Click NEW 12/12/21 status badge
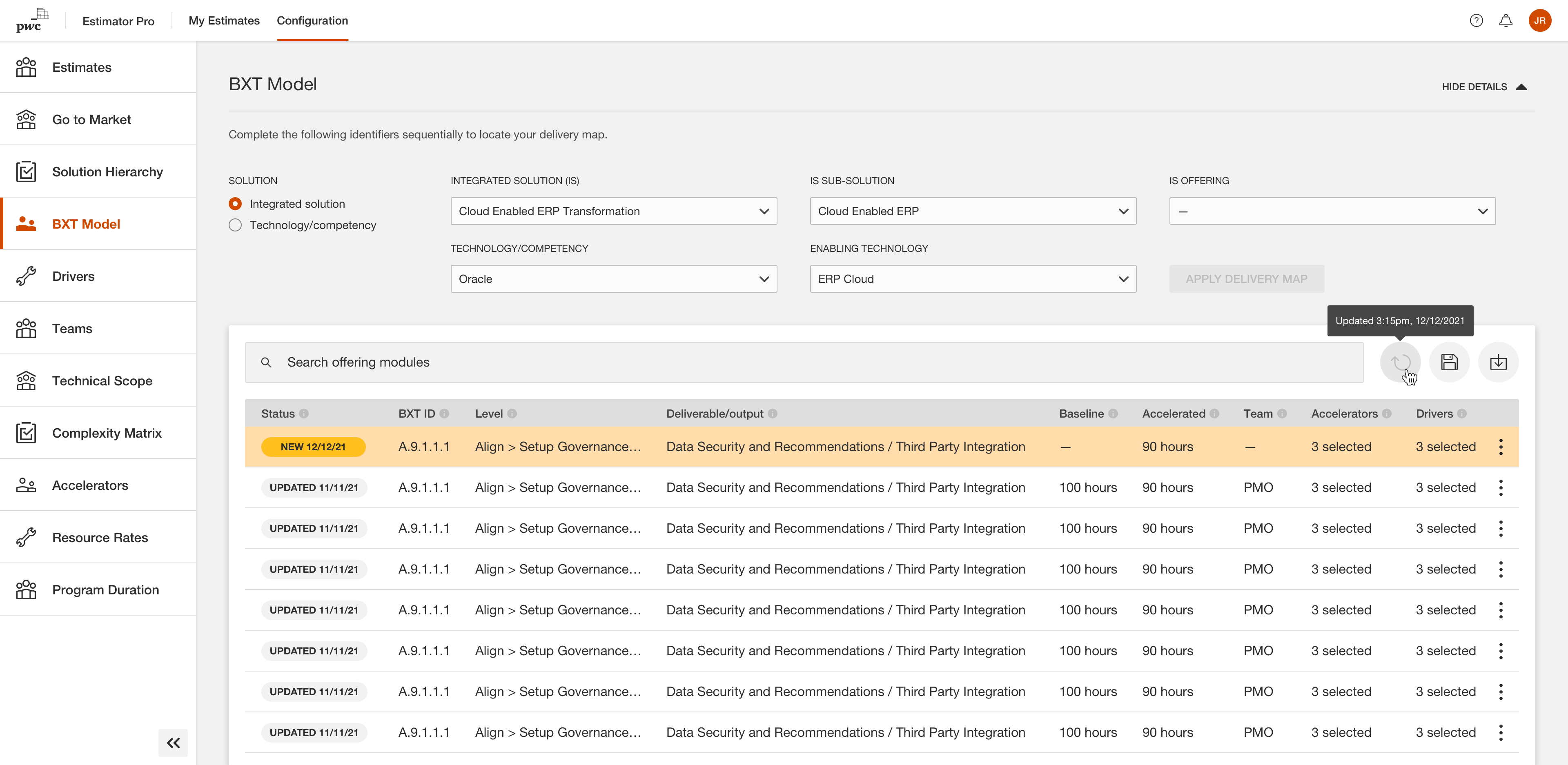 coord(313,447)
